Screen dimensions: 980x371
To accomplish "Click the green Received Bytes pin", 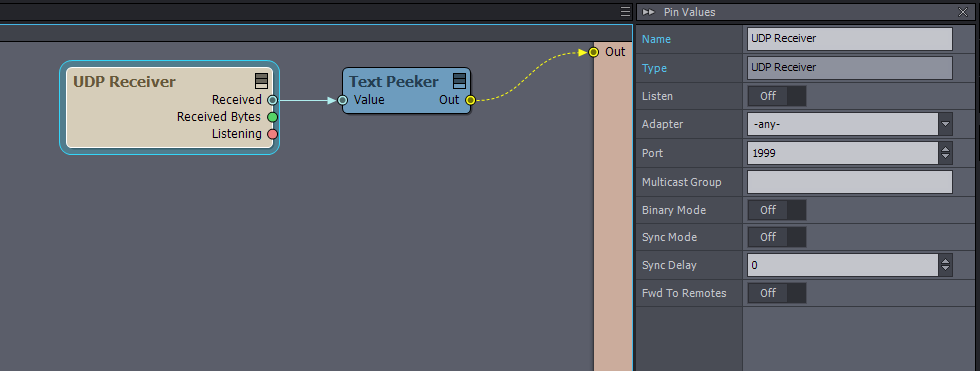I will click(272, 117).
